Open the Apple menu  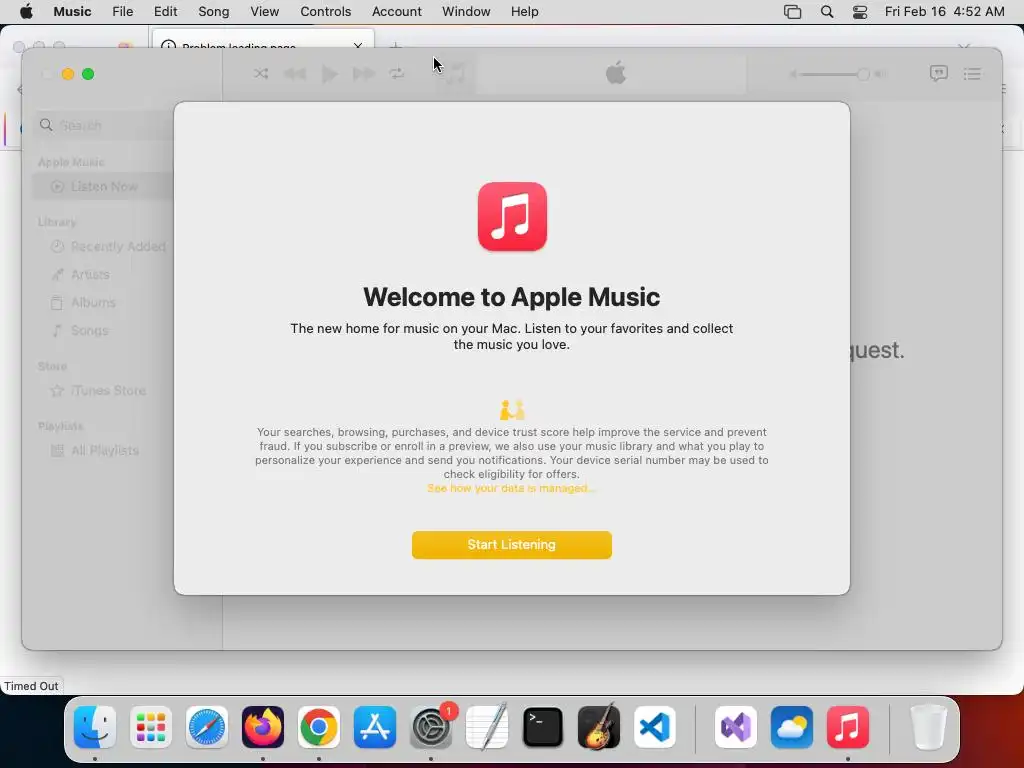(26, 12)
